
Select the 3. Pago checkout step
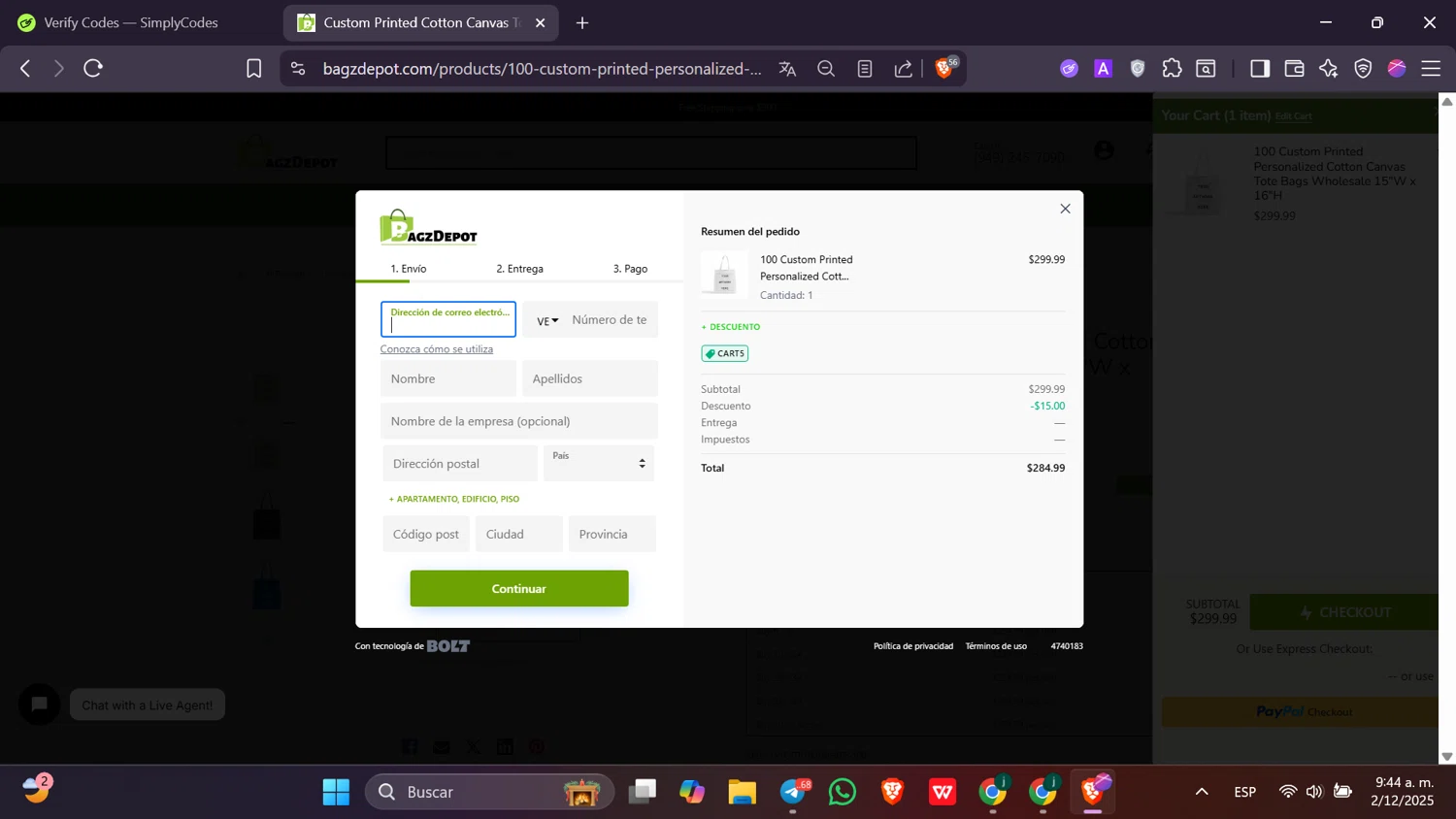pos(630,269)
